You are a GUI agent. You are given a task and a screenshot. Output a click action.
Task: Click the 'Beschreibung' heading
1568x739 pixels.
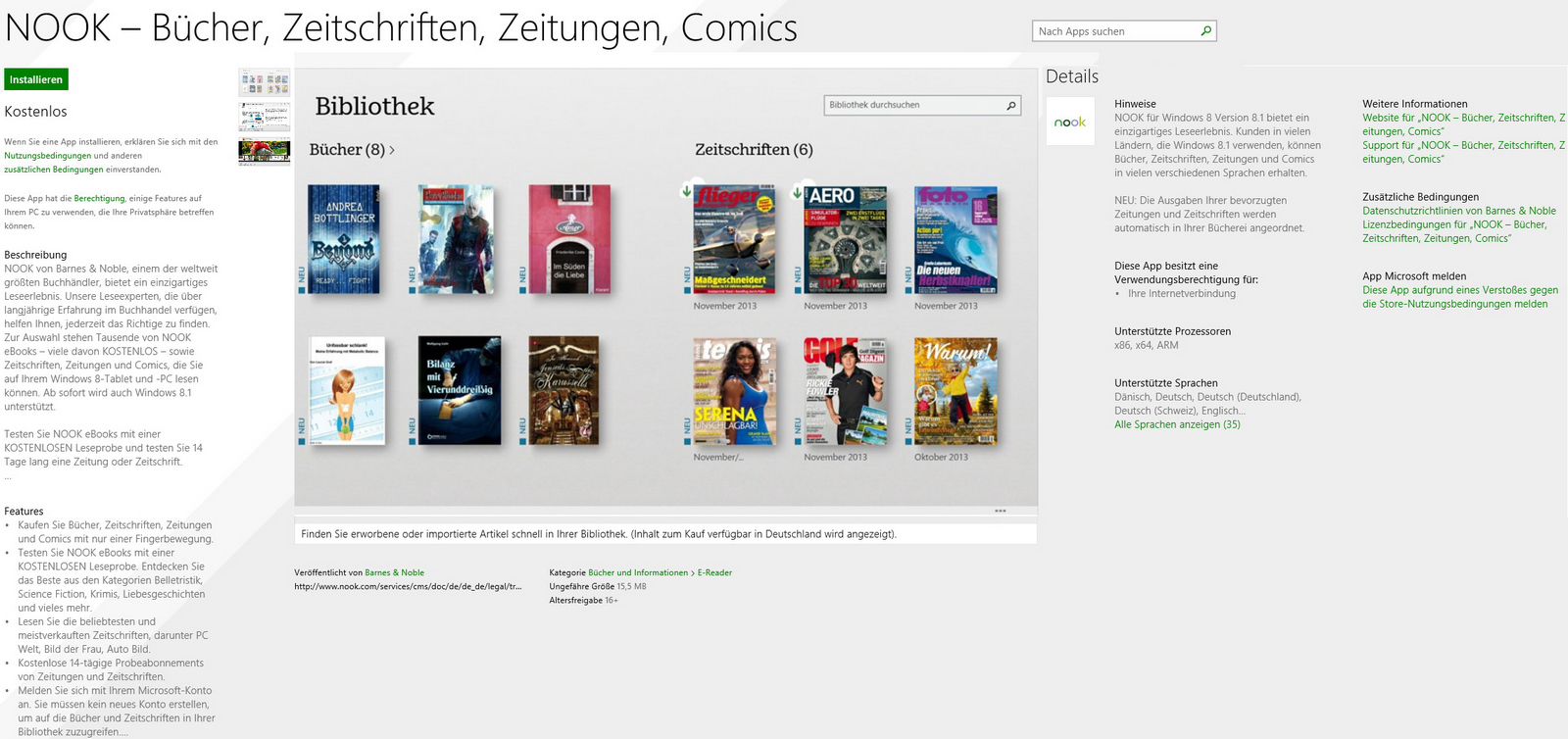[35, 255]
